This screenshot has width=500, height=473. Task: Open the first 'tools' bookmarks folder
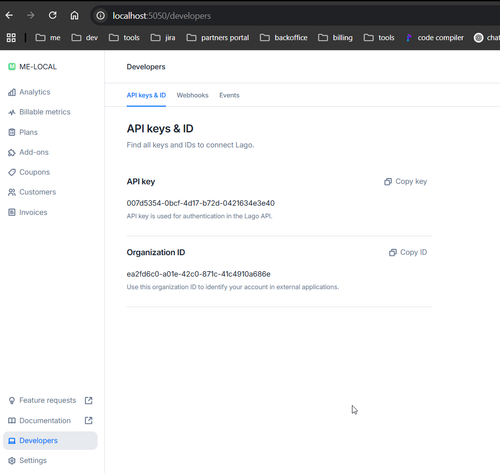coord(124,38)
